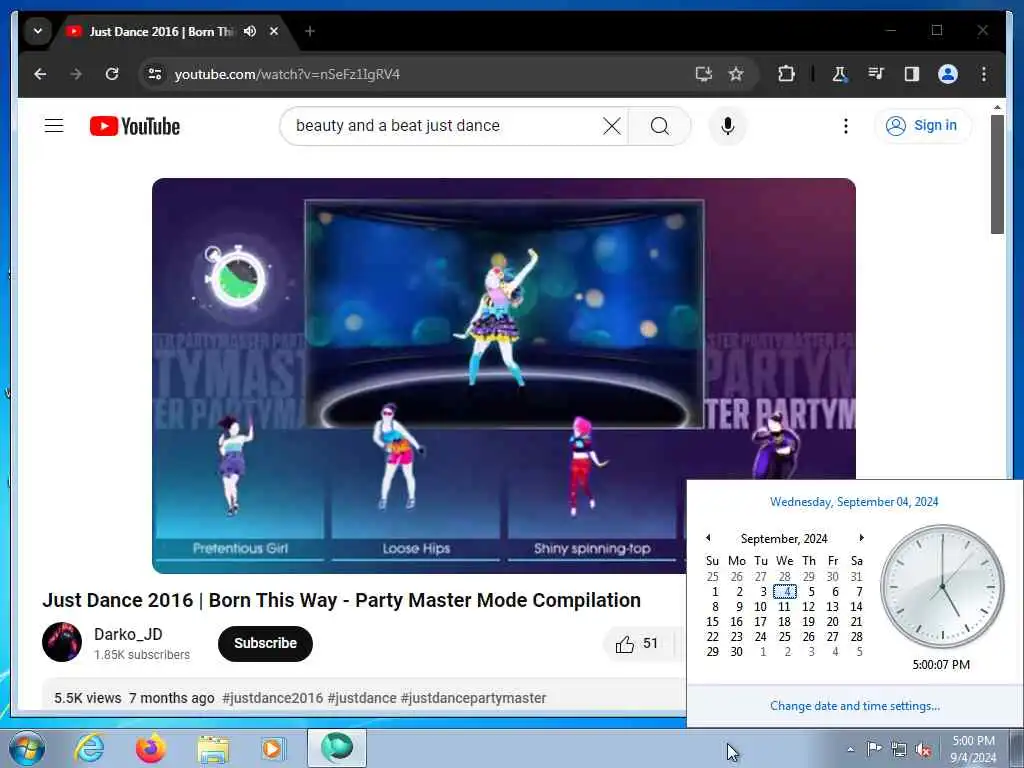
Task: Open the Darko_JD channel name link
Action: click(x=128, y=634)
